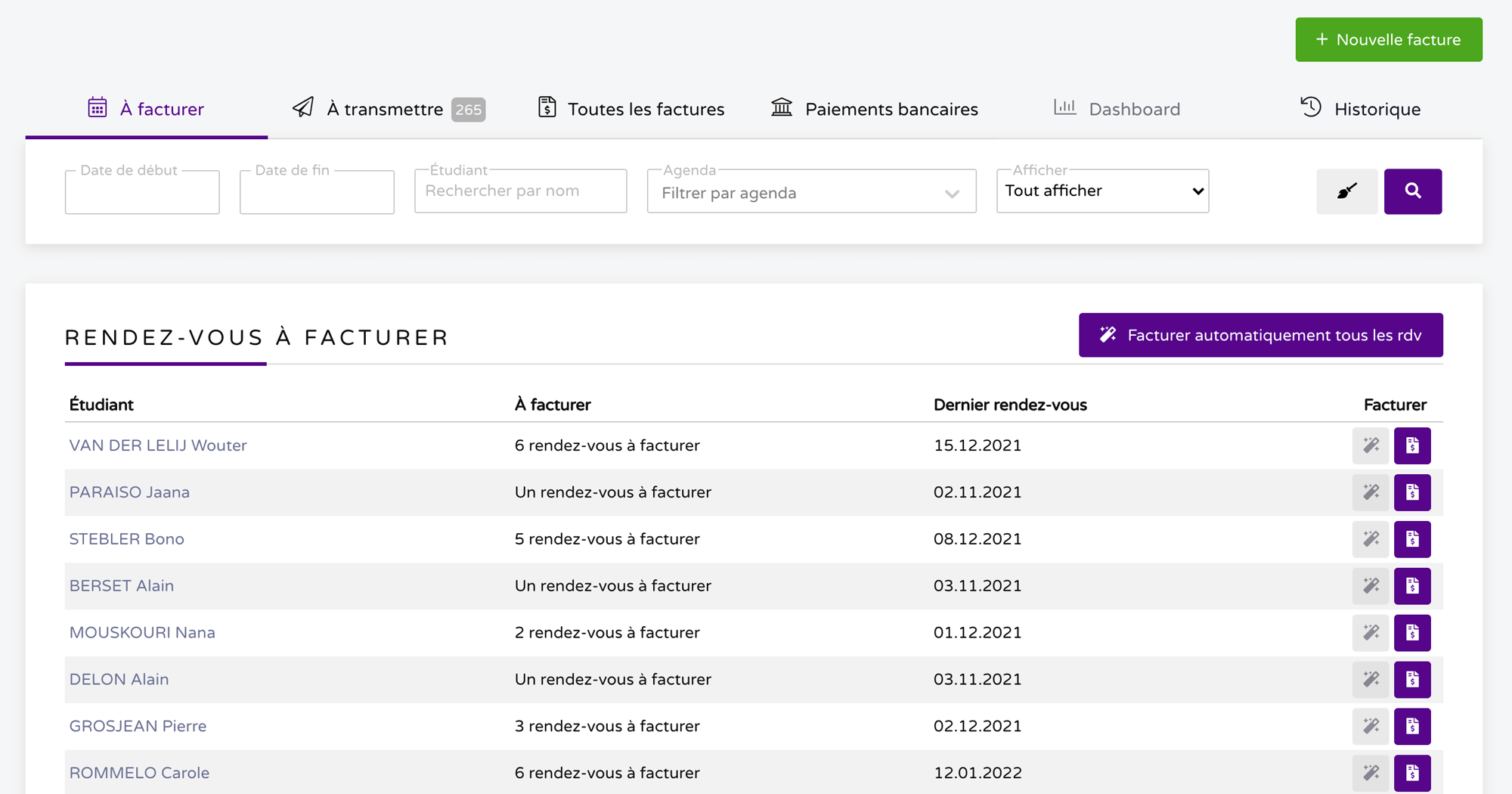Open the Historique tab
The image size is (1512, 794).
(x=1360, y=109)
